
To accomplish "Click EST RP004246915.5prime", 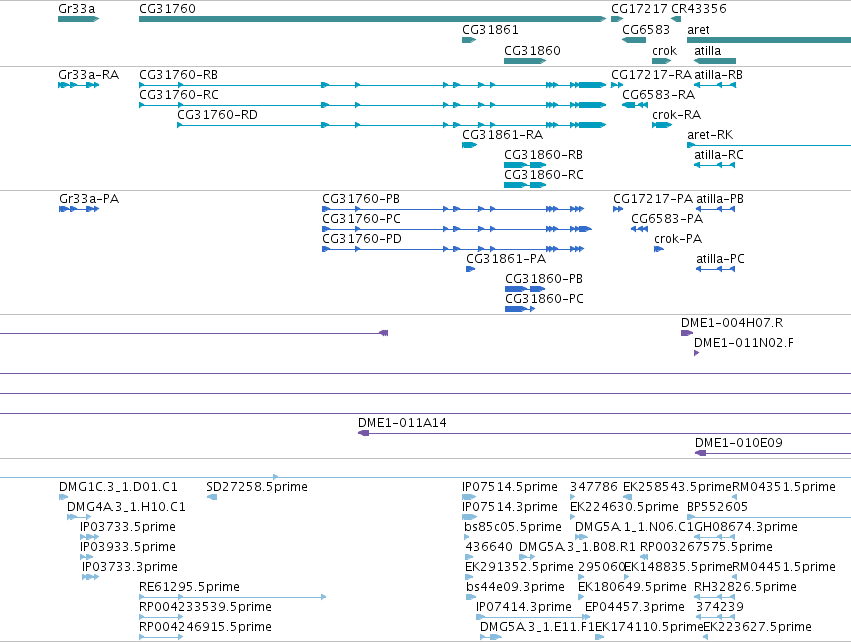I will 205,627.
